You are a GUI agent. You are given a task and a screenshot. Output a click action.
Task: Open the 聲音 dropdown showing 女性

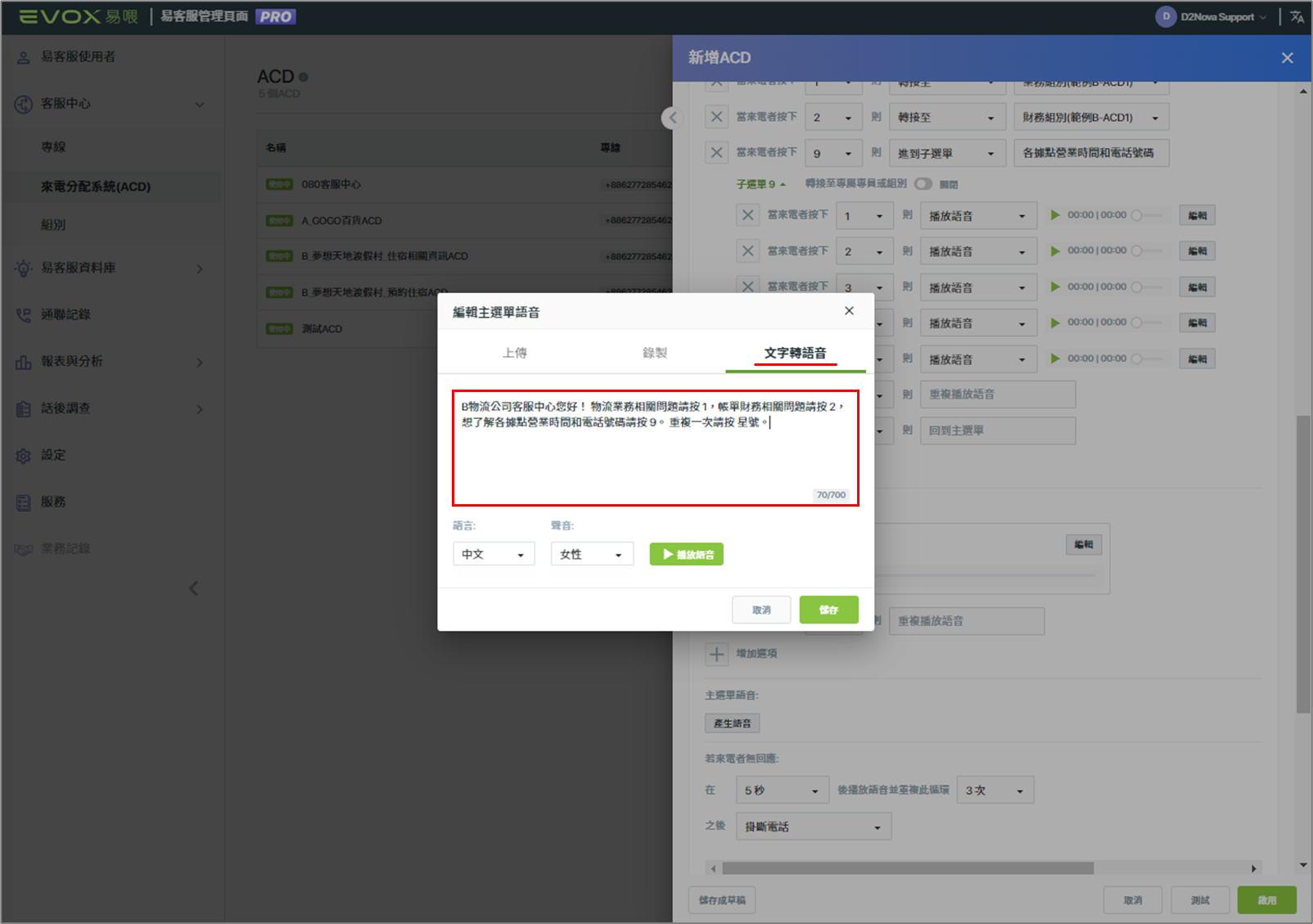point(592,554)
